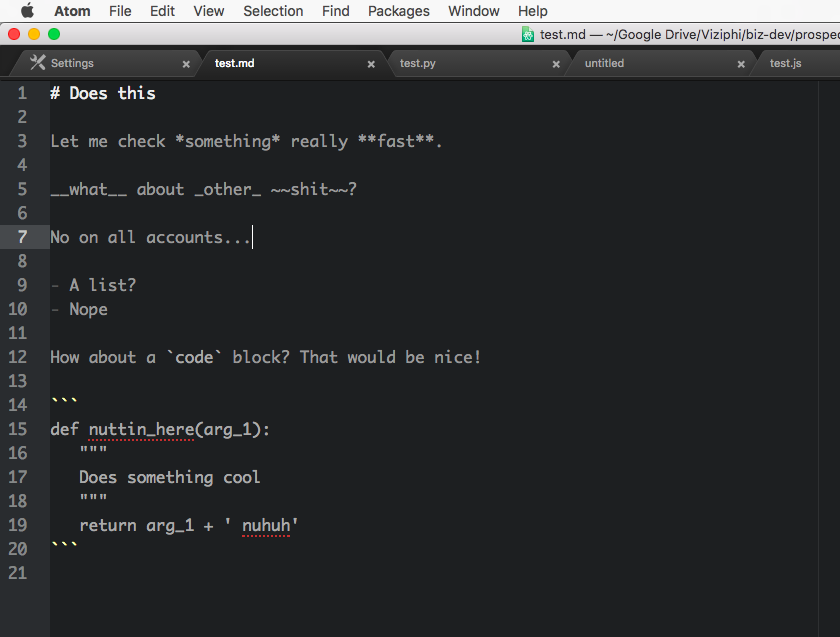Click the '(arg_1):' argument text on line 15
The width and height of the screenshot is (840, 637).
coord(232,429)
